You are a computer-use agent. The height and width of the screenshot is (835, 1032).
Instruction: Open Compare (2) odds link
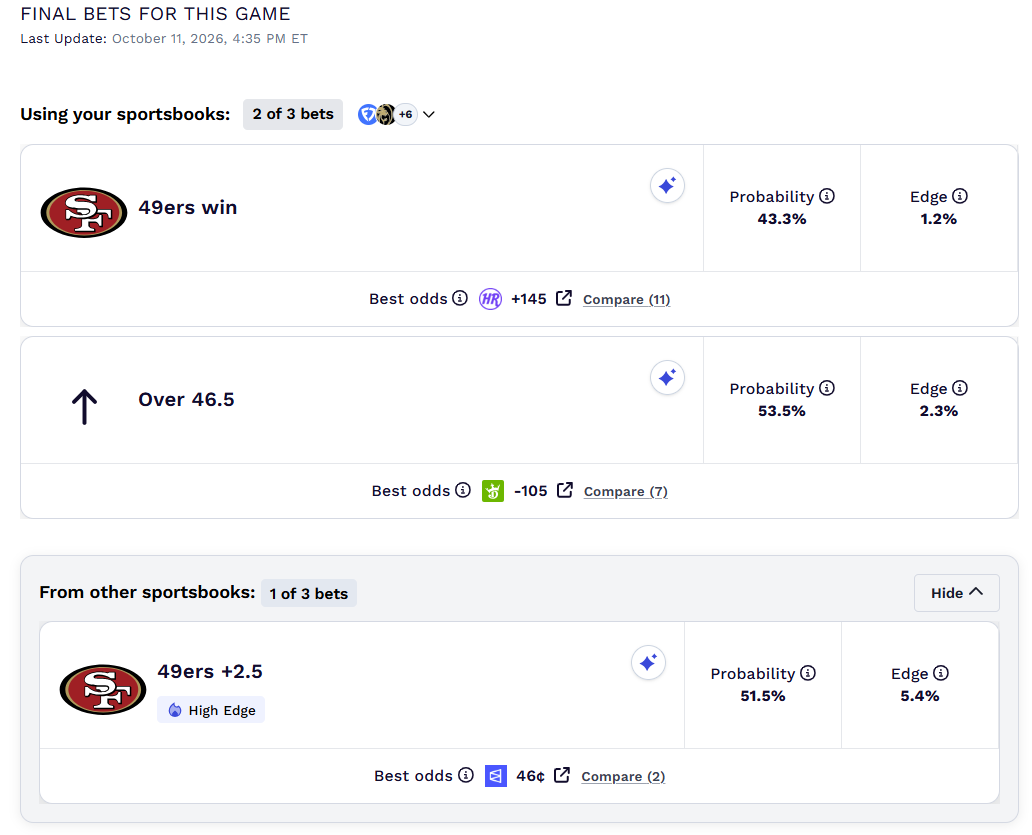click(x=623, y=776)
